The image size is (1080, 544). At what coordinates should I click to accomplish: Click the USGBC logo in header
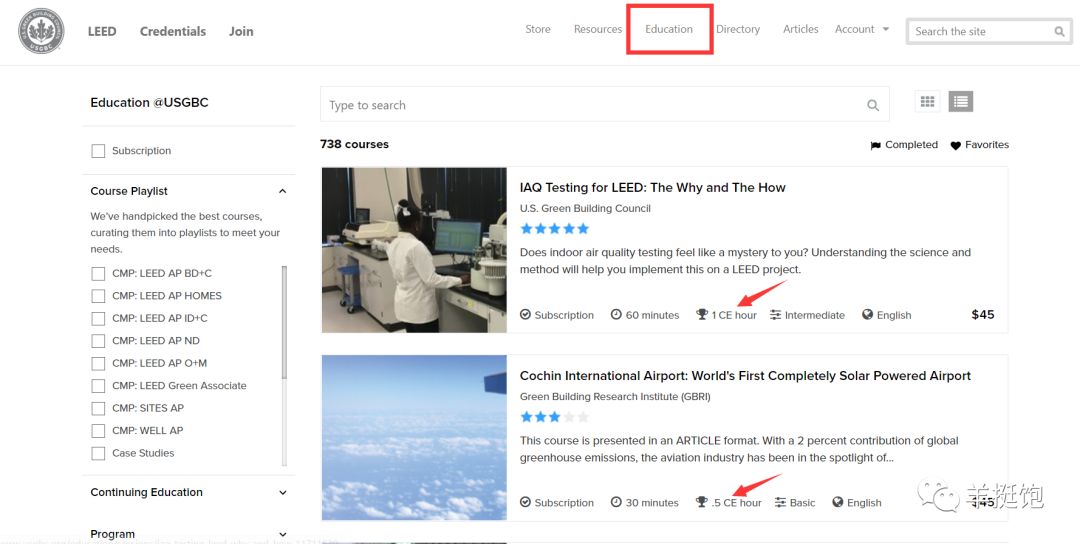[x=41, y=31]
